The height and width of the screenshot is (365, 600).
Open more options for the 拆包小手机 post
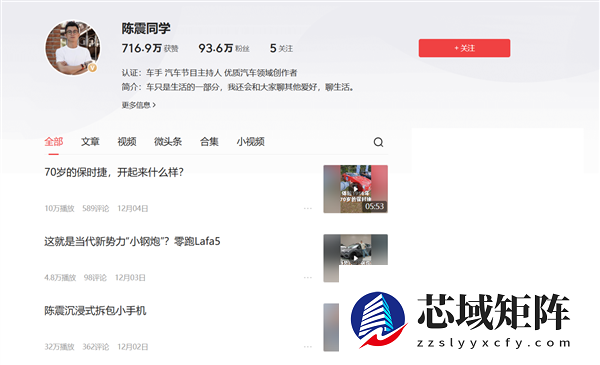(x=308, y=347)
